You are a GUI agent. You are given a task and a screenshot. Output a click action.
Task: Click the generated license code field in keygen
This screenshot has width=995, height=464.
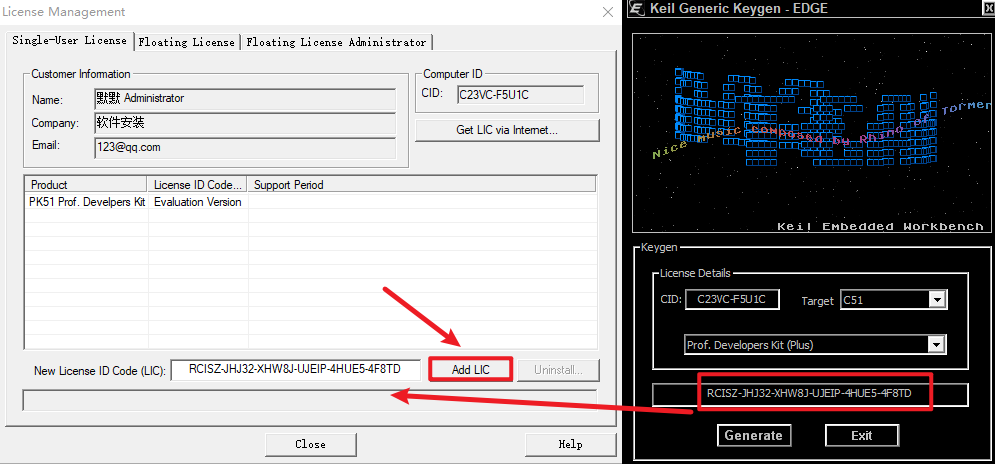810,394
